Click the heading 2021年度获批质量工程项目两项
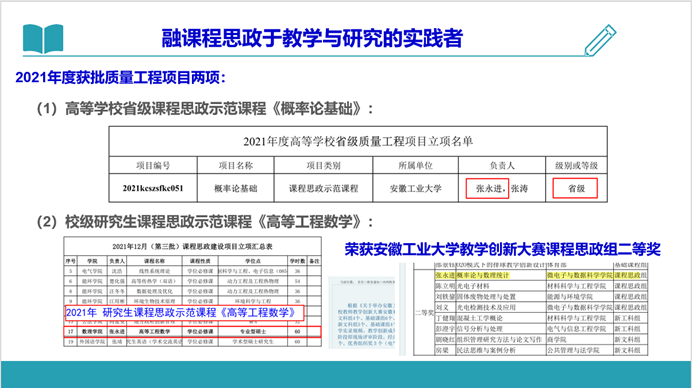The image size is (692, 388). [120, 78]
